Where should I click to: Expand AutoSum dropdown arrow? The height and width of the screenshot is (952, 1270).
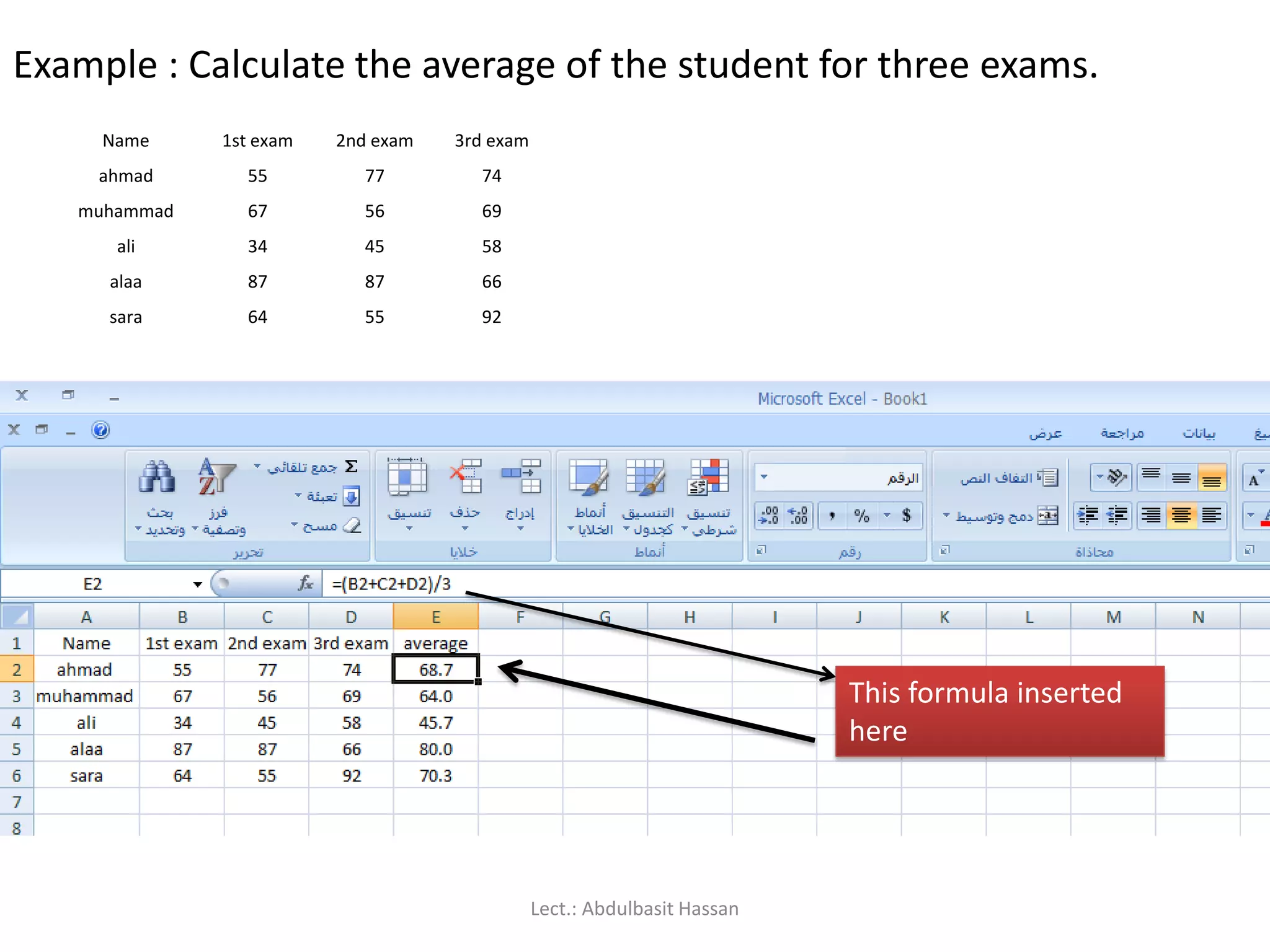pos(257,466)
